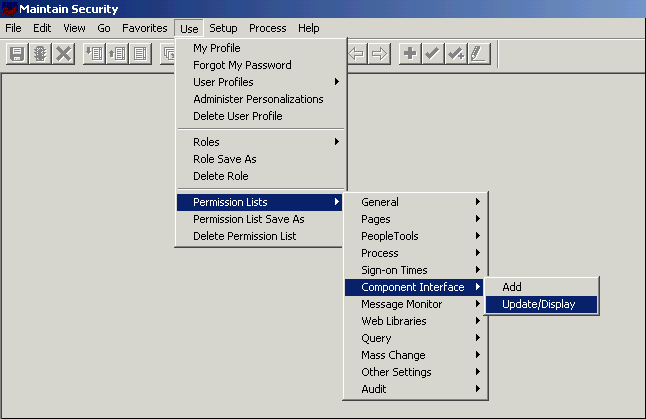Open the Go menu
Viewport: 646px width, 419px height.
coord(104,28)
